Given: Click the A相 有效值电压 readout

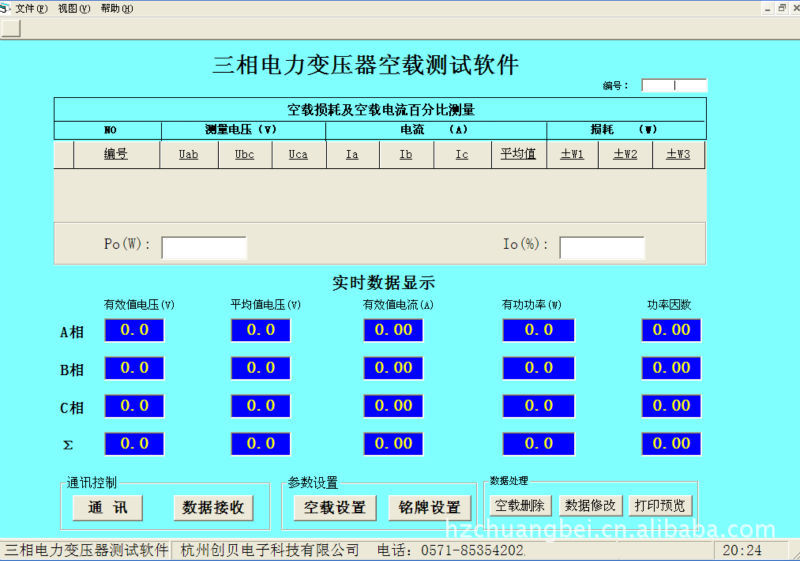Looking at the screenshot, I should pos(134,330).
